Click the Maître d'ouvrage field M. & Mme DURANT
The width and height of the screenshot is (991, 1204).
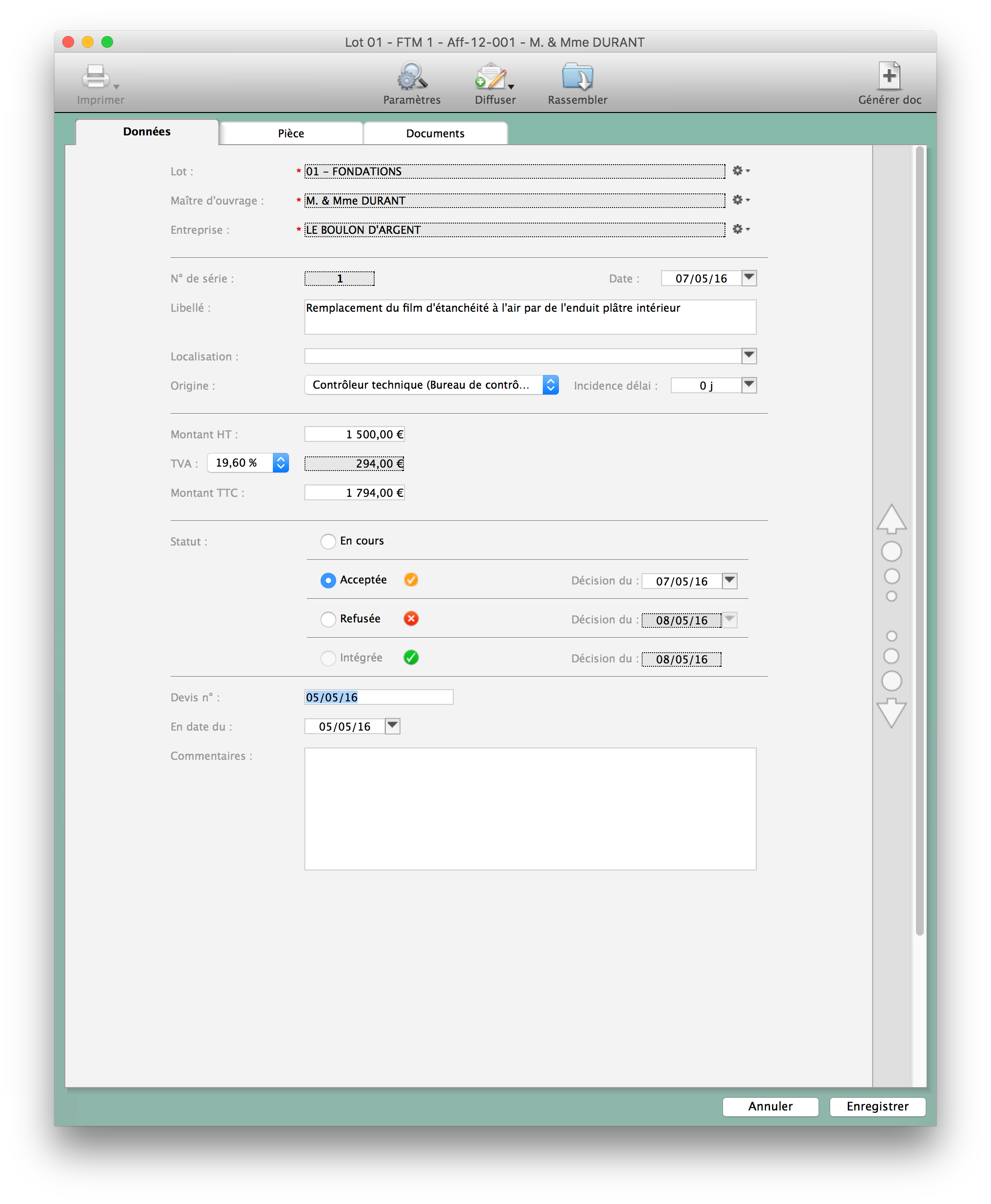pyautogui.click(x=515, y=200)
